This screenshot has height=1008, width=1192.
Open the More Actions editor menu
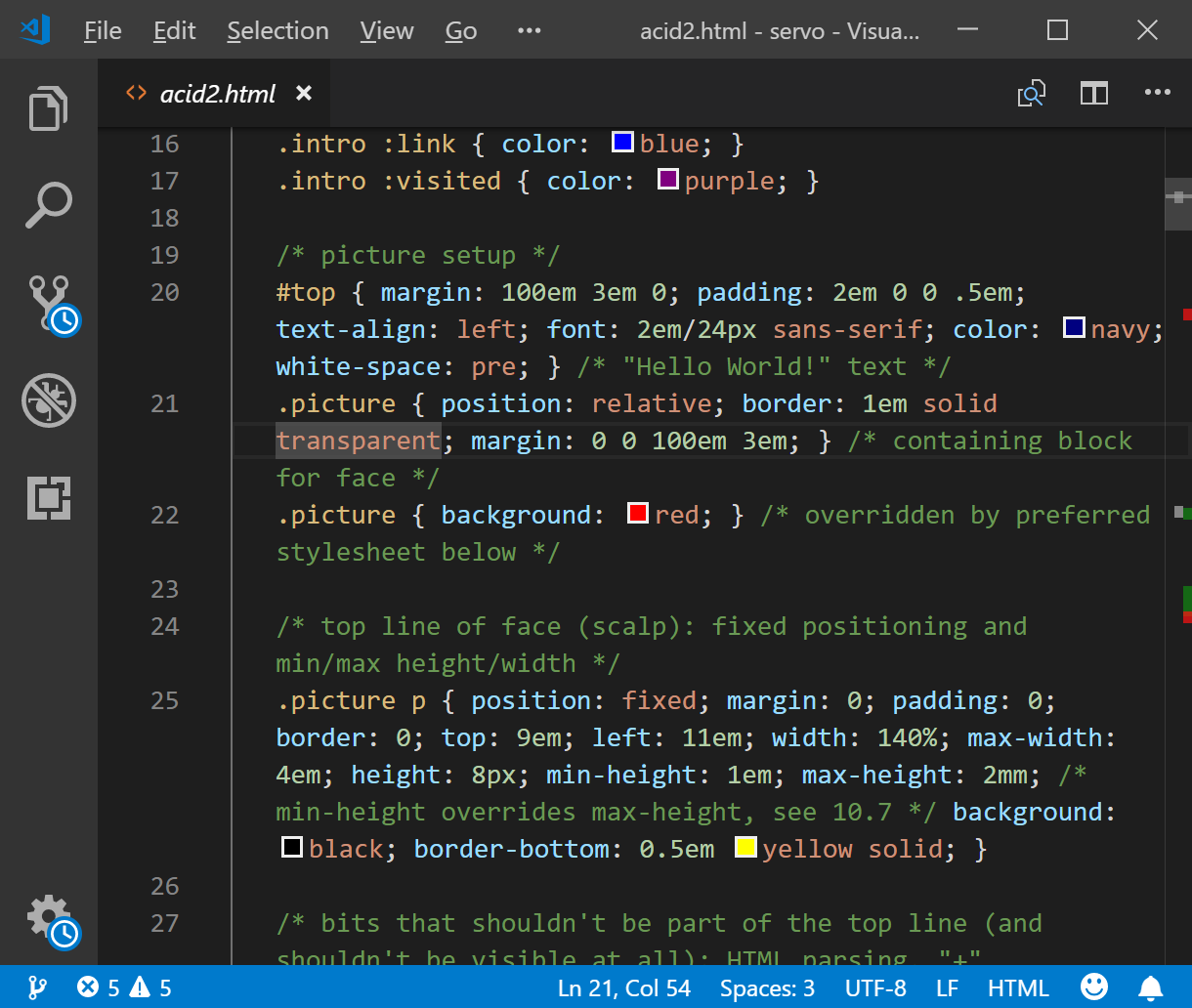tap(1157, 93)
